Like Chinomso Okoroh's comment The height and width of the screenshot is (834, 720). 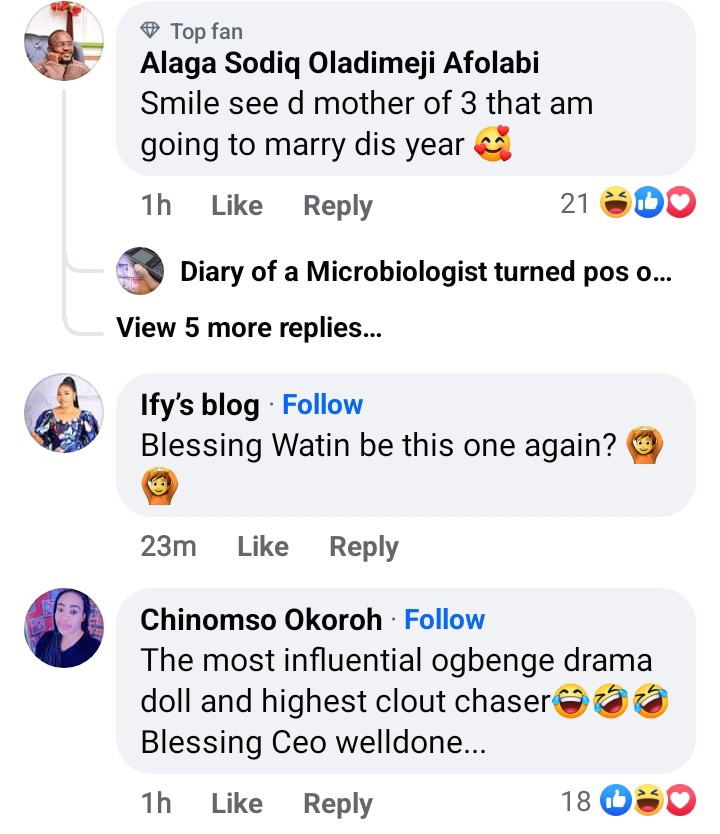tap(237, 803)
